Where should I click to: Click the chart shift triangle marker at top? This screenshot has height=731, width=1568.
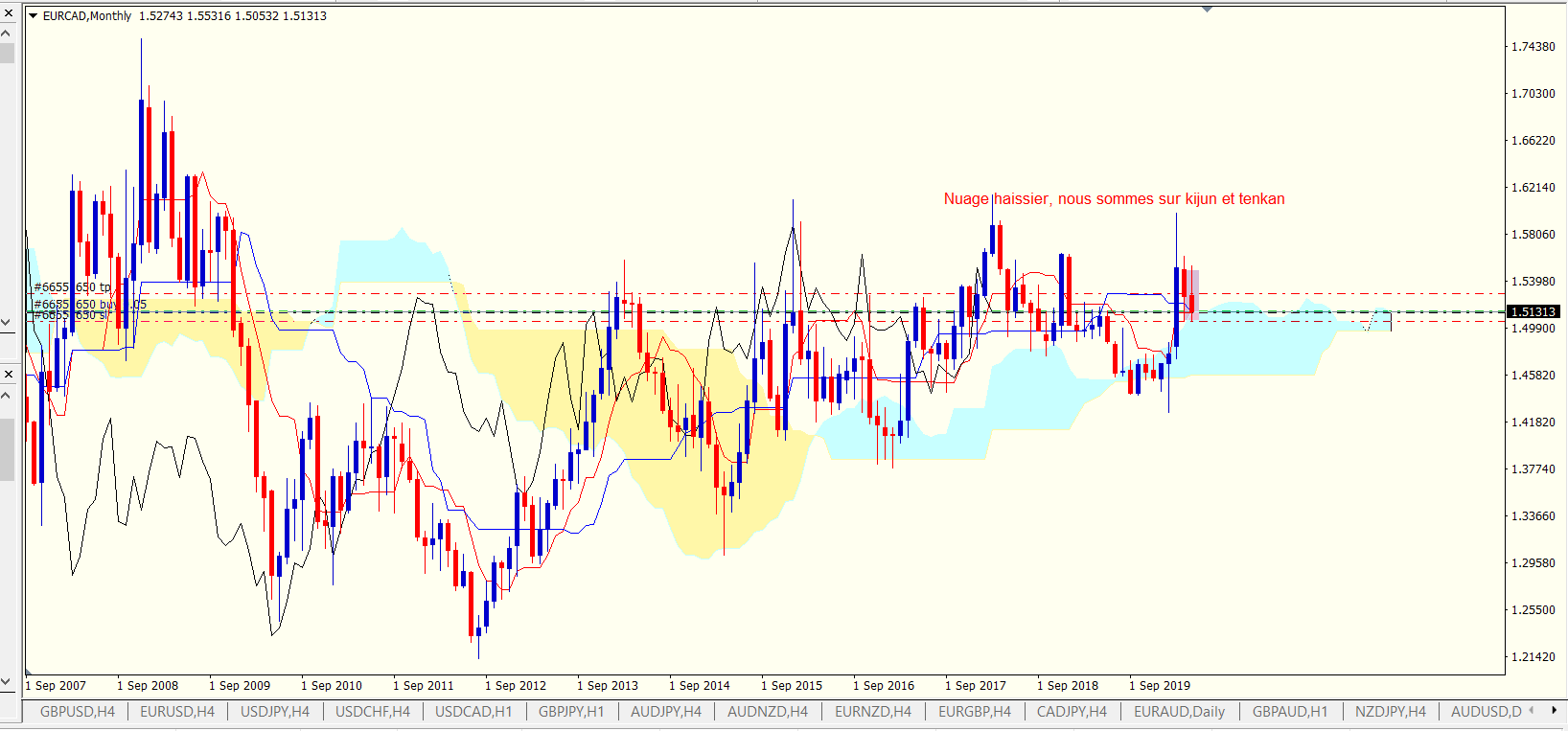[x=1207, y=10]
